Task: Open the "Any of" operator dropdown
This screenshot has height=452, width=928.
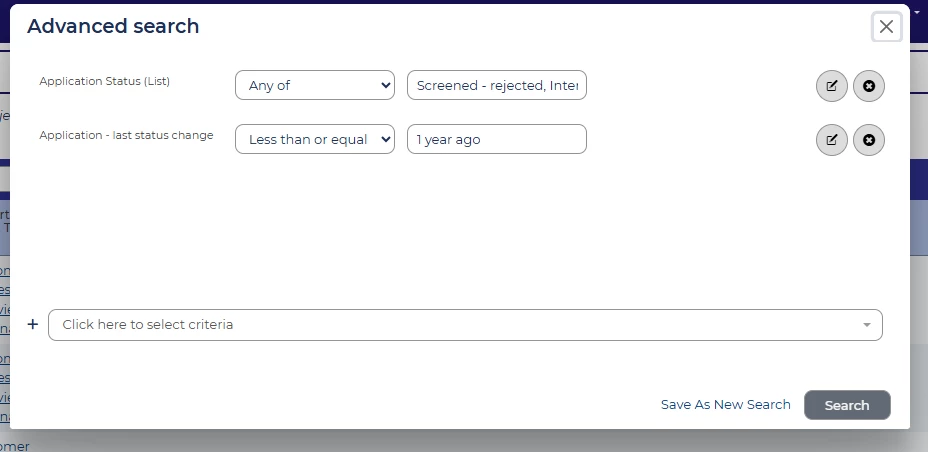Action: click(x=314, y=86)
